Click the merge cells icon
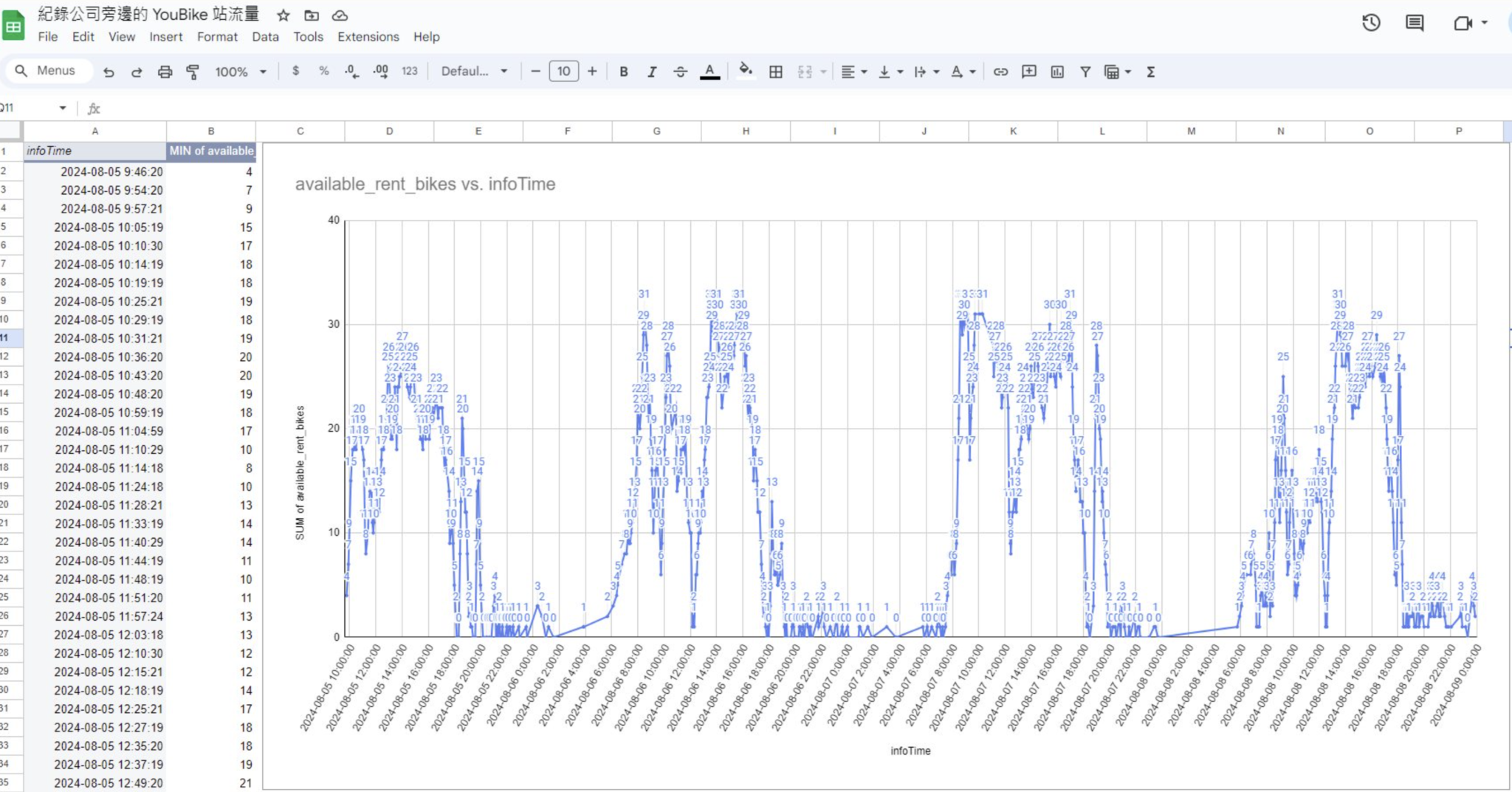Image resolution: width=1512 pixels, height=792 pixels. [x=805, y=72]
